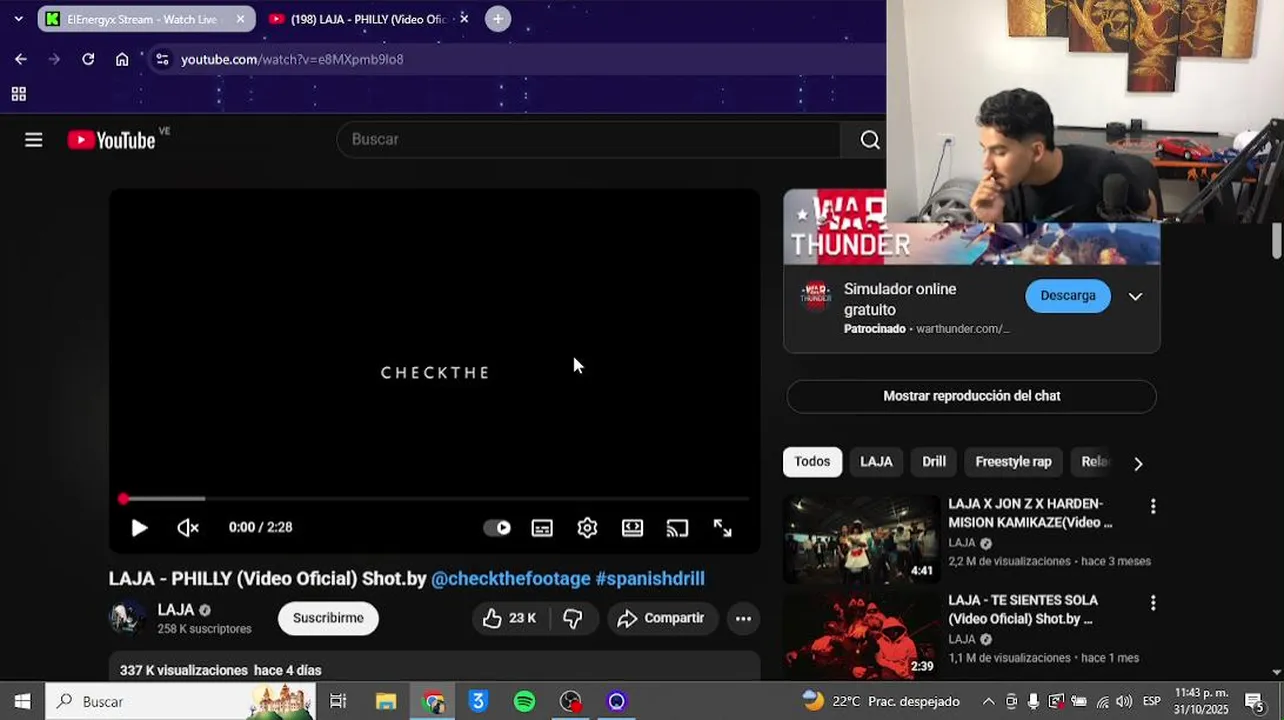View site information icon in address bar
Screen dimensions: 1284x720
click(162, 59)
